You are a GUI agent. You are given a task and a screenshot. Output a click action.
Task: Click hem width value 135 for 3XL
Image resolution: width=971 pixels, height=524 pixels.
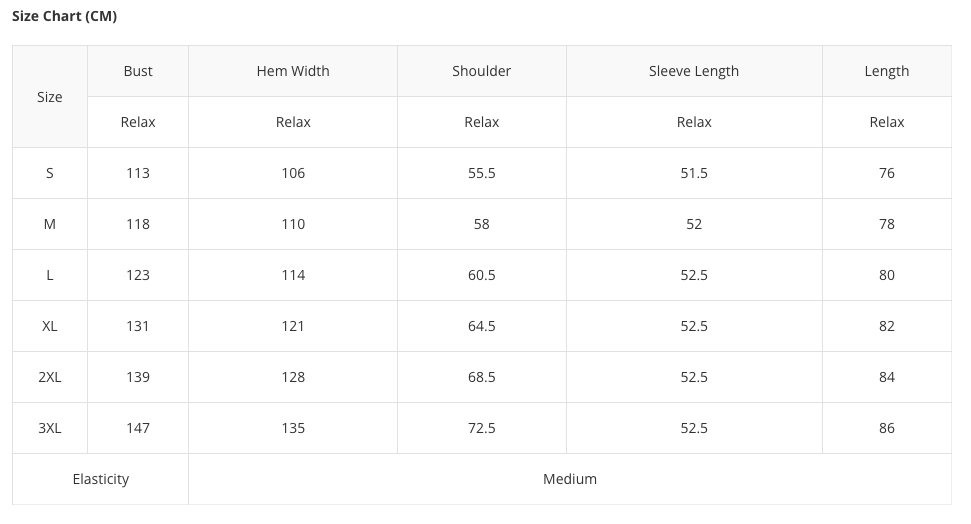293,428
